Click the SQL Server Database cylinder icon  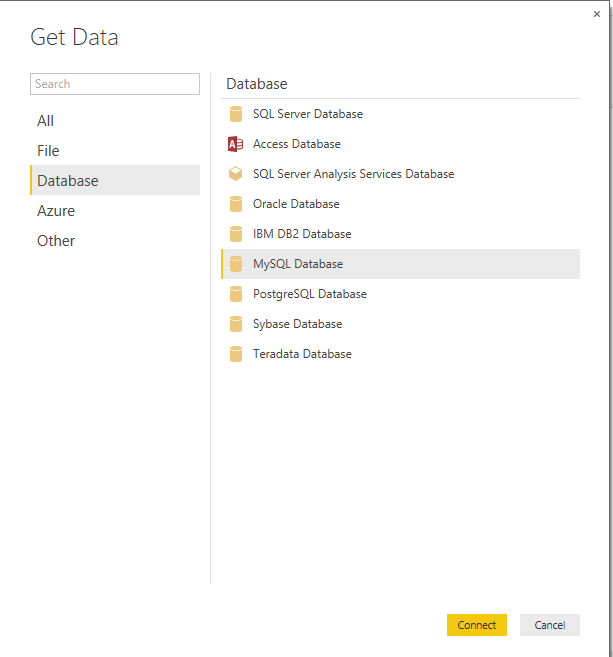click(236, 114)
